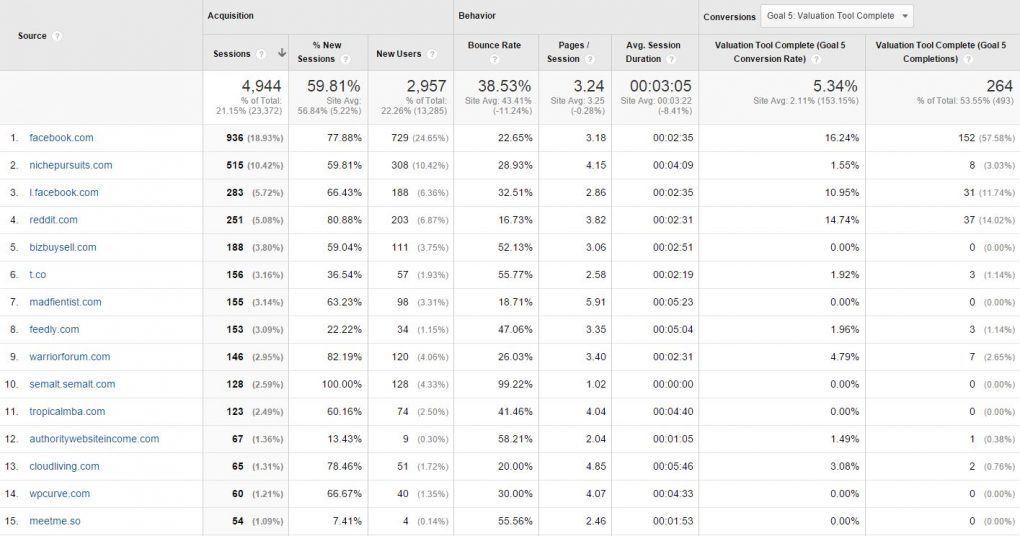1020x536 pixels.
Task: Open help icon next to Source header
Action: pos(57,36)
